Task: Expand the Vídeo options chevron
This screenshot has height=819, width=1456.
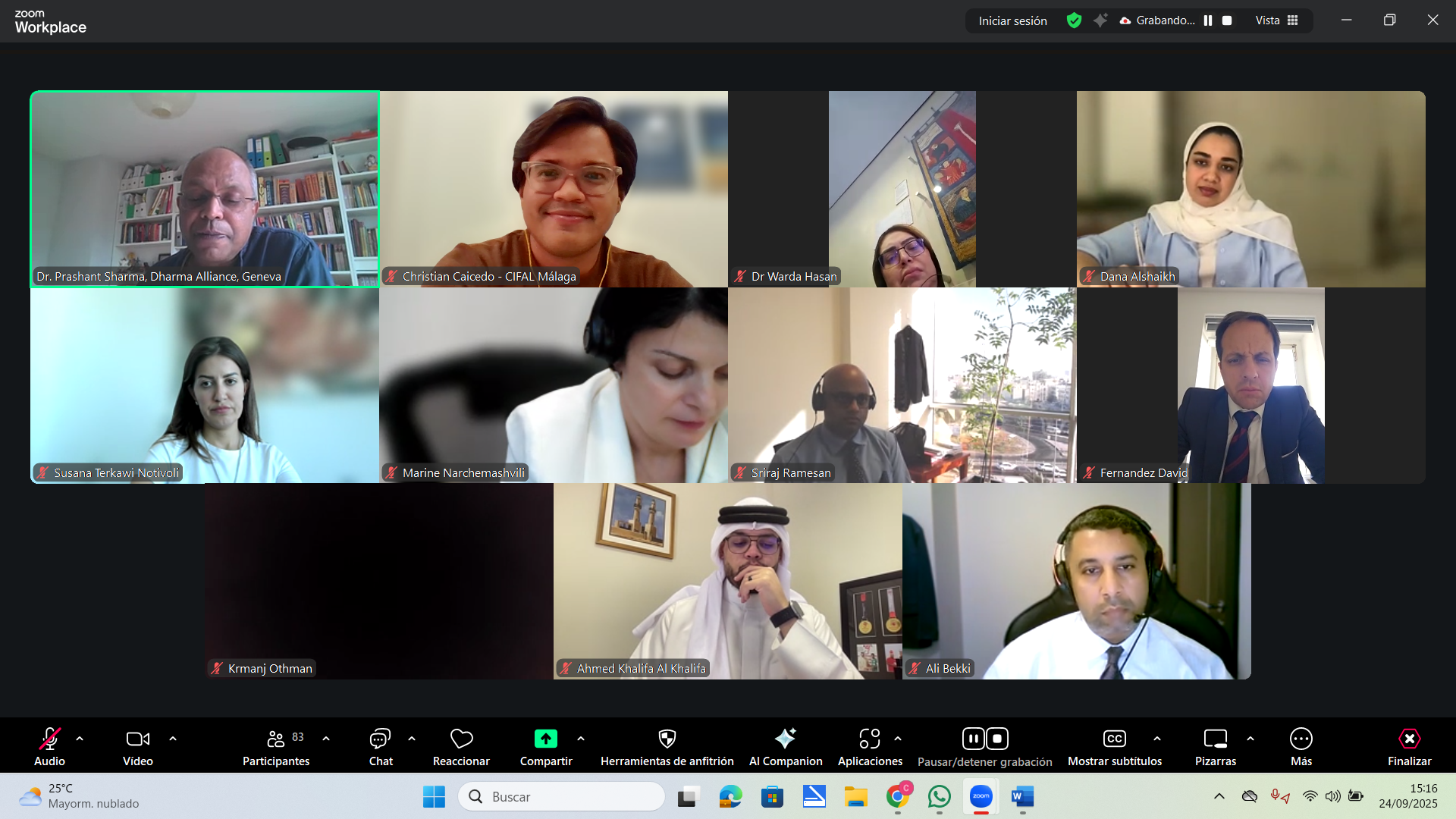Action: click(x=173, y=739)
